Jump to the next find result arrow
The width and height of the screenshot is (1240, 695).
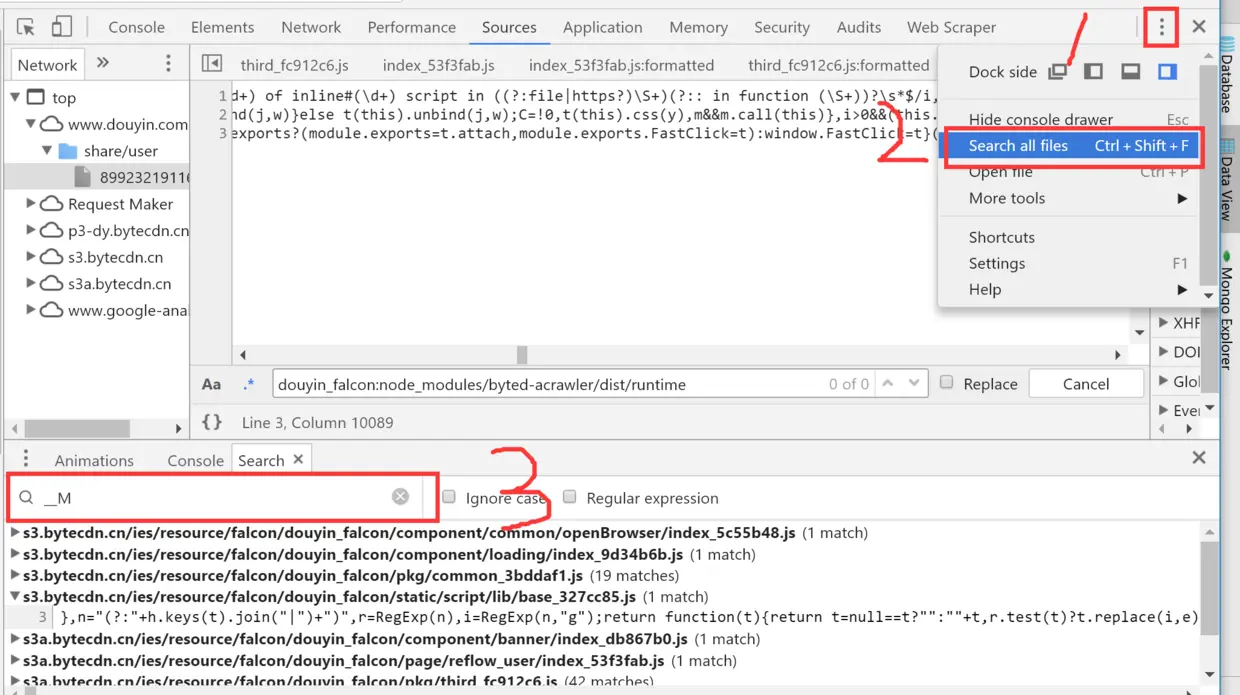pos(914,383)
